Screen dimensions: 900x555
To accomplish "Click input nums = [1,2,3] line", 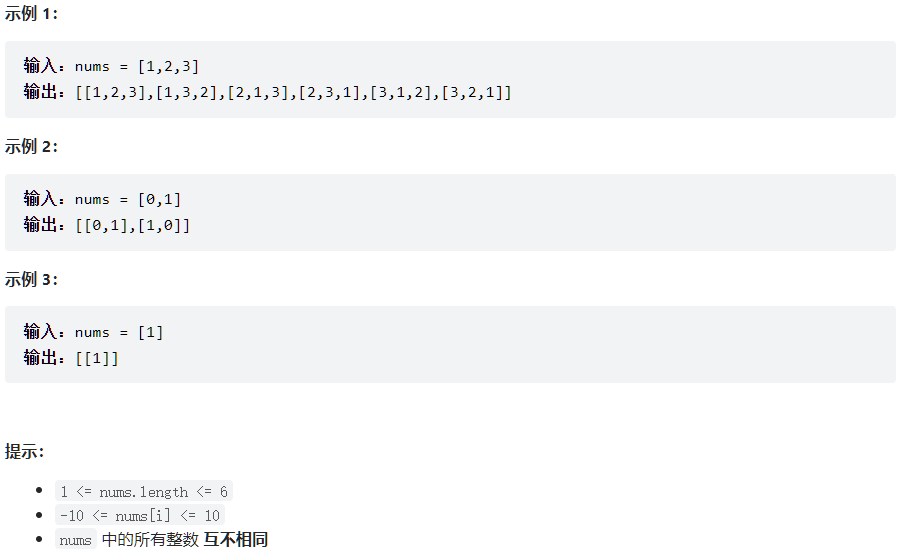I will click(111, 66).
